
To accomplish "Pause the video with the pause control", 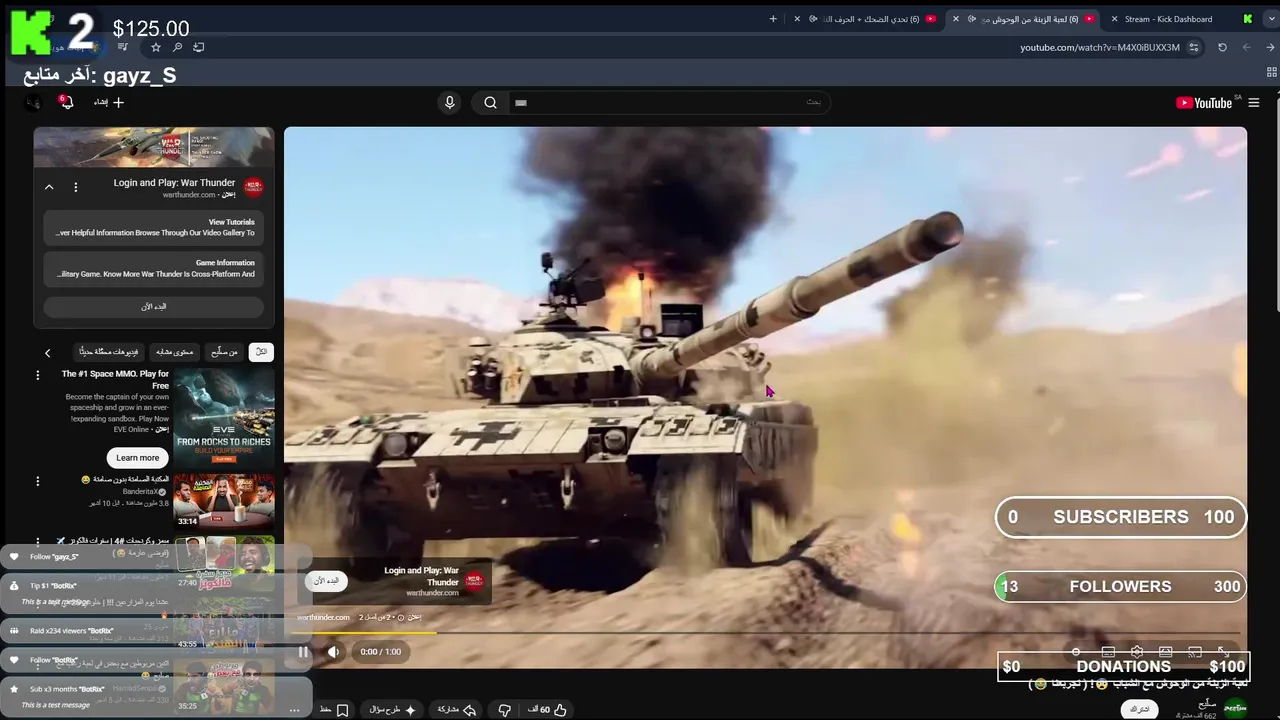I will point(303,652).
